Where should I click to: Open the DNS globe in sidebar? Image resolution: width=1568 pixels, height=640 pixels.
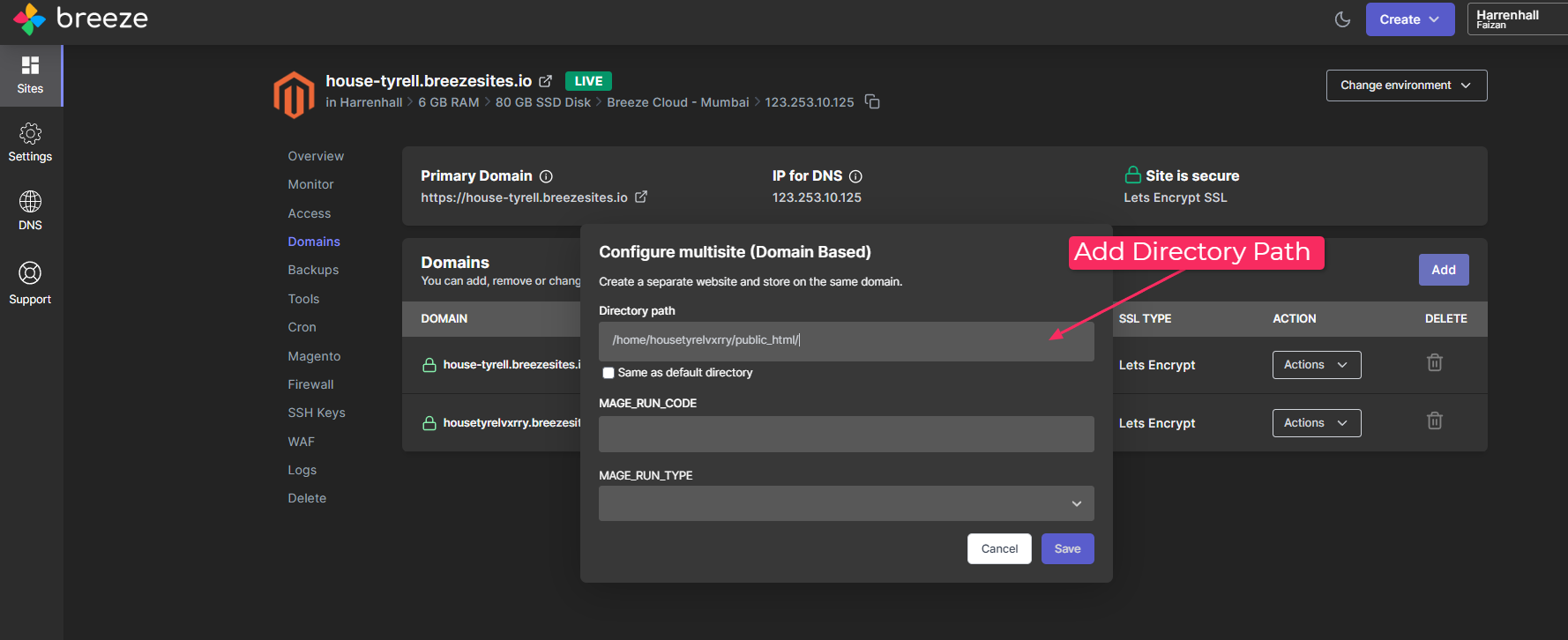[31, 212]
